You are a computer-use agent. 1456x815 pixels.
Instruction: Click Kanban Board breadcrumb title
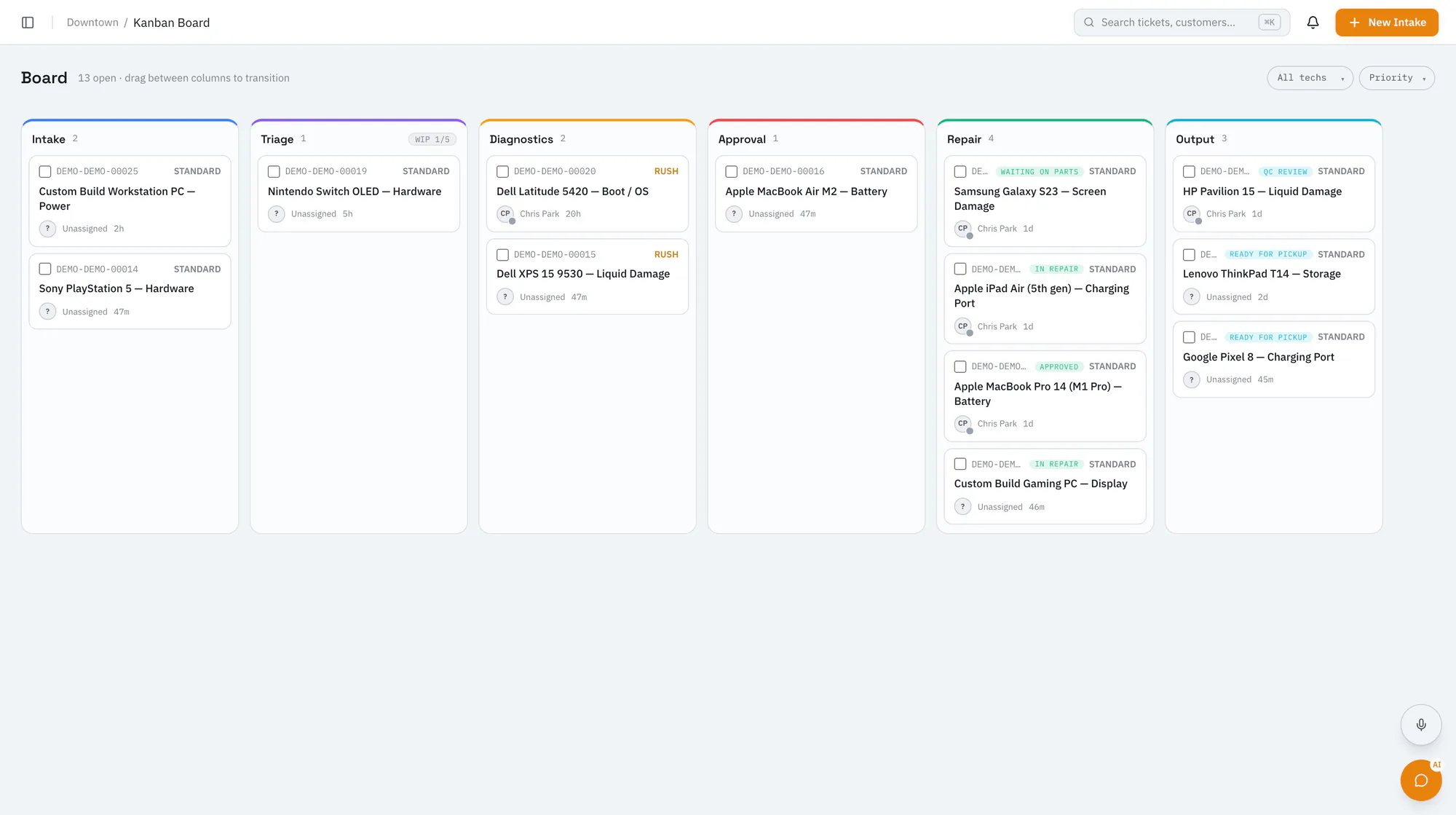pos(171,23)
